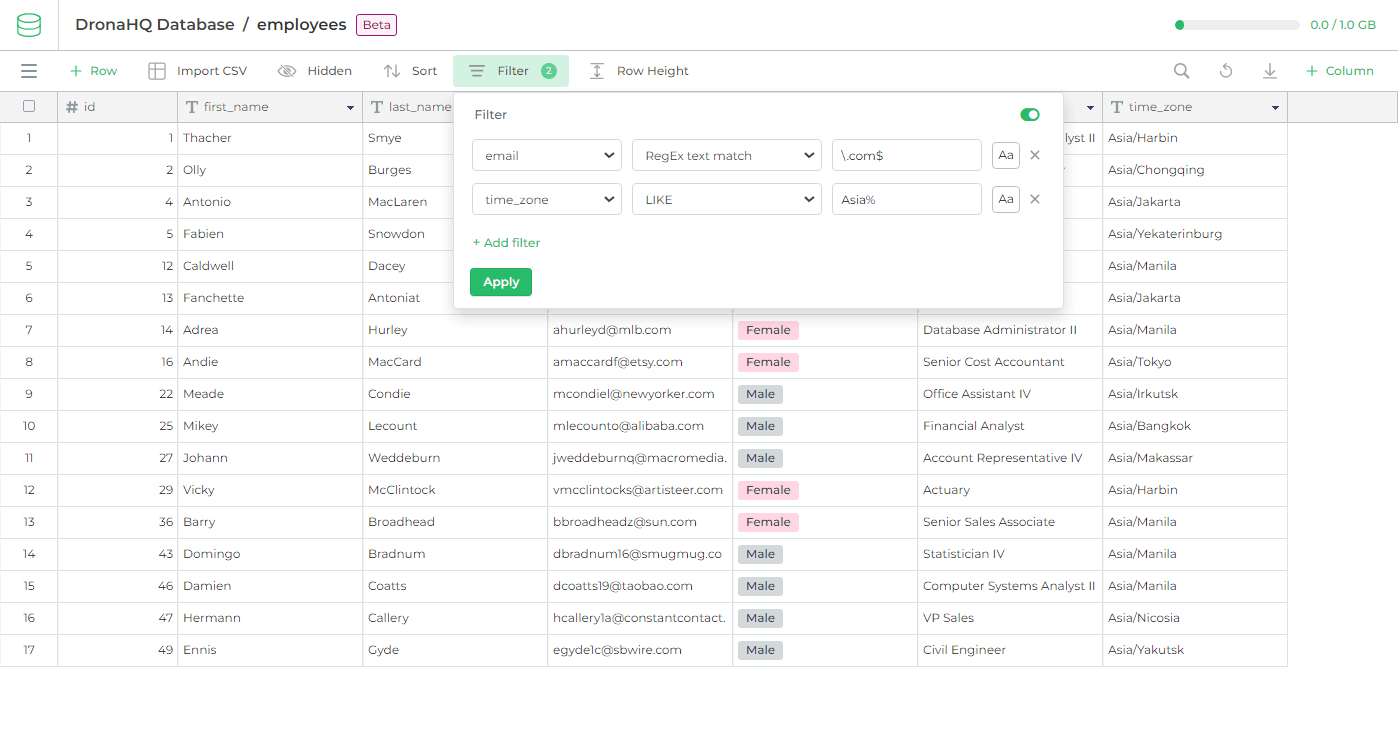Click the cell 'Thacher'
The height and width of the screenshot is (736, 1398).
(x=270, y=138)
